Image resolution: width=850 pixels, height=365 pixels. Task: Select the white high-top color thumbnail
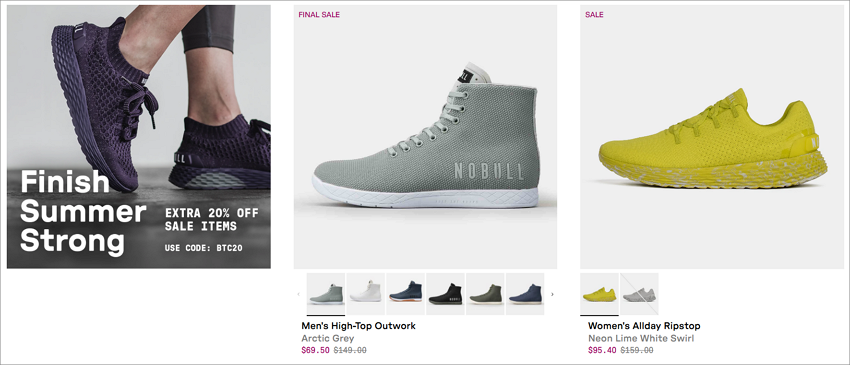(x=365, y=294)
